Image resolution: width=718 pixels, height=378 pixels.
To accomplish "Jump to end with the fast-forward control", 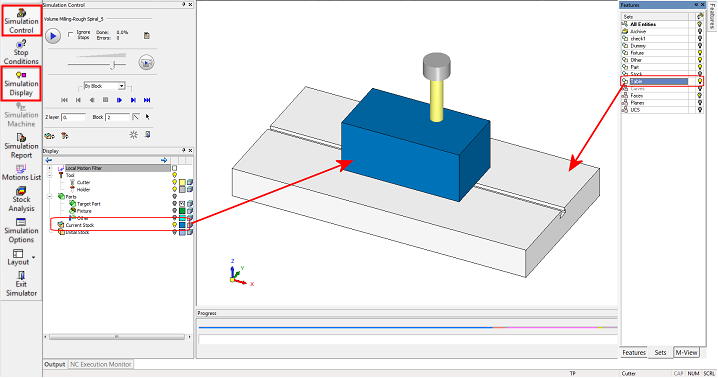I will pos(147,100).
